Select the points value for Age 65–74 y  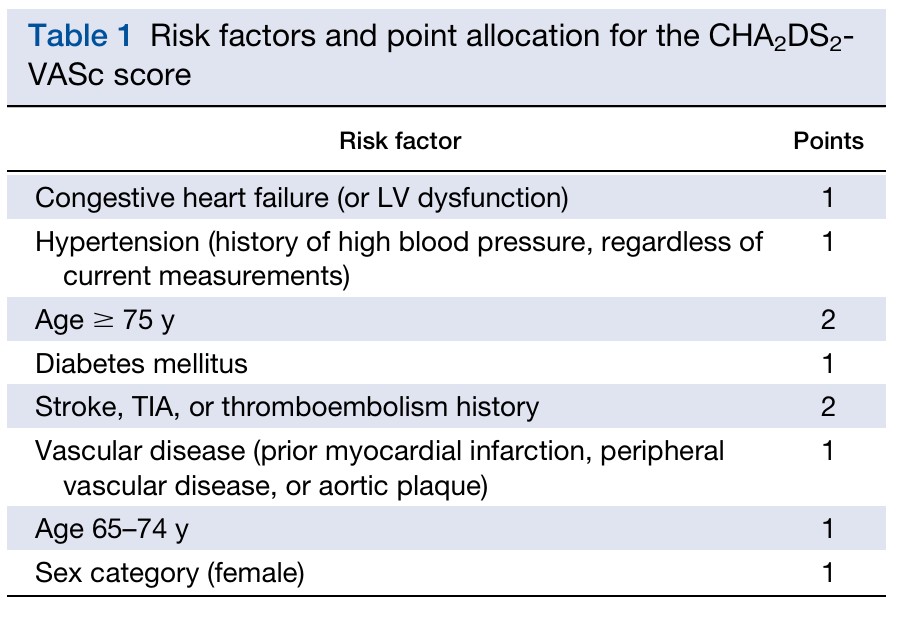828,529
